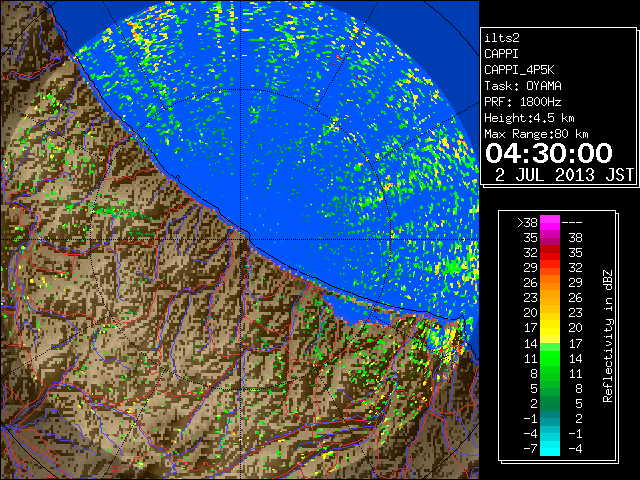
Task: Select the cyan -7 to -4 dBZ swatch
Action: pos(550,448)
